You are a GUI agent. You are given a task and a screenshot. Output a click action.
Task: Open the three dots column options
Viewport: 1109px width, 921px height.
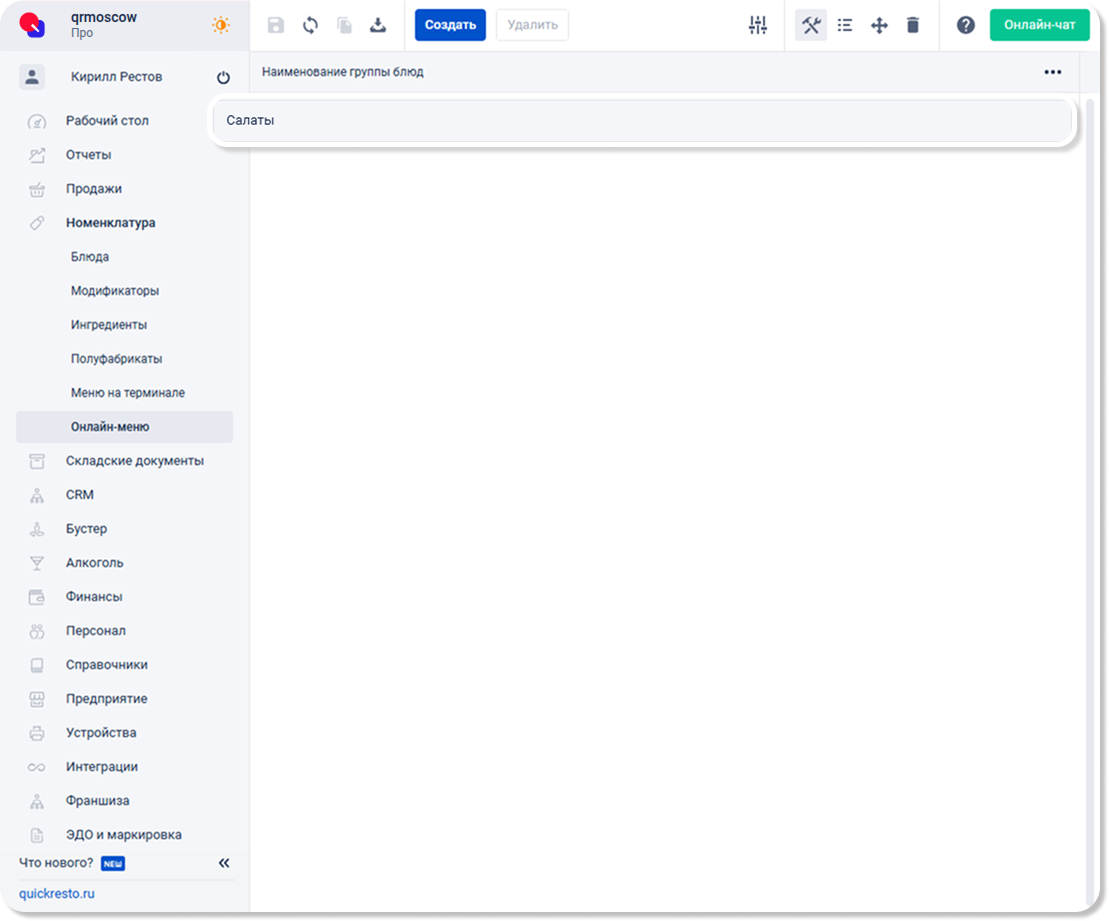click(1052, 72)
